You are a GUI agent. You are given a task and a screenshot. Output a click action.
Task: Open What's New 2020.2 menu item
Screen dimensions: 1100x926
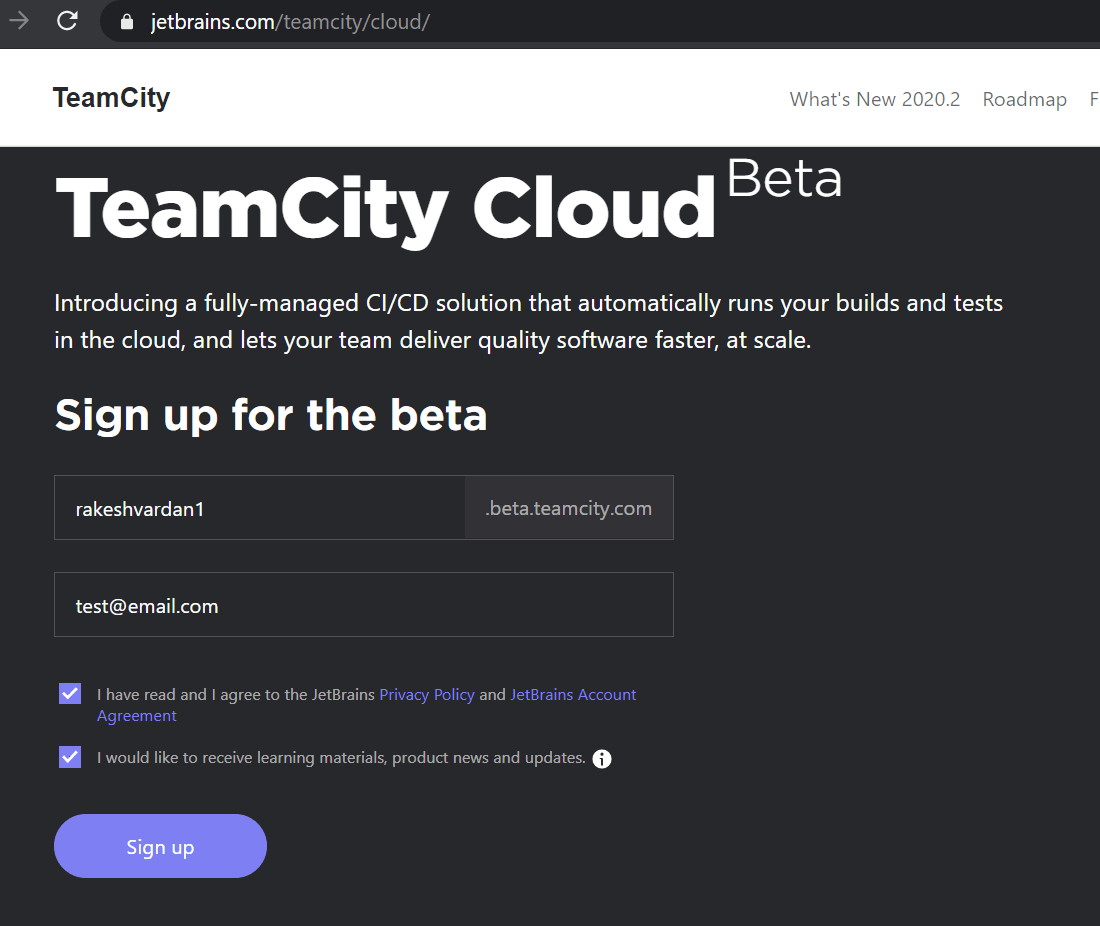874,99
